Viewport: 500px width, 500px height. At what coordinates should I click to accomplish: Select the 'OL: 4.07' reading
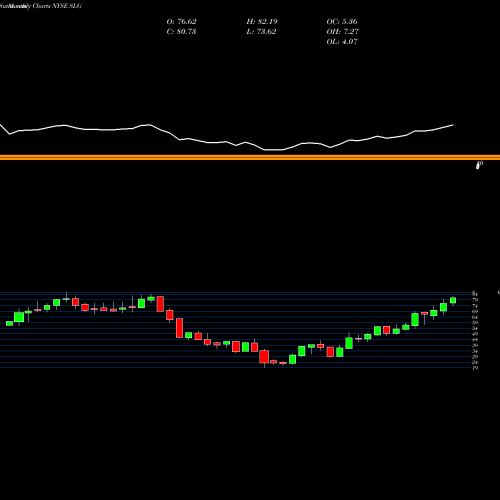click(342, 42)
